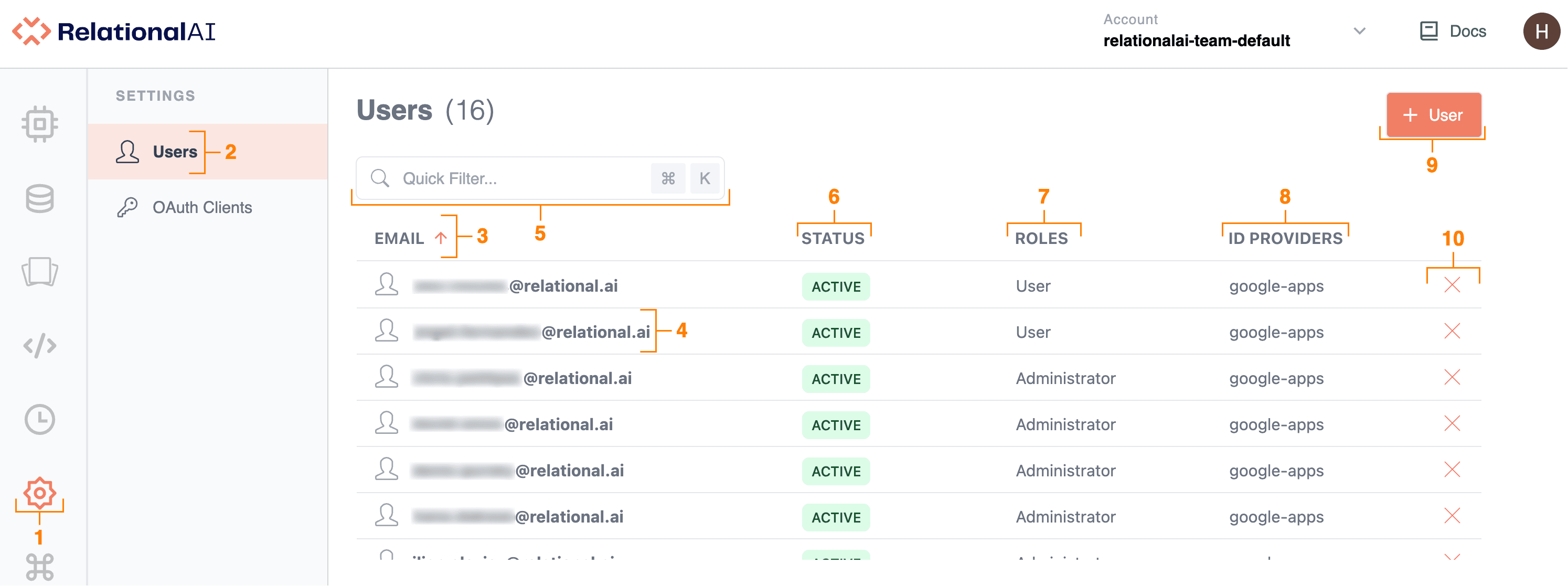Open the Models book sidebar icon
This screenshot has height=586, width=1568.
pyautogui.click(x=39, y=271)
